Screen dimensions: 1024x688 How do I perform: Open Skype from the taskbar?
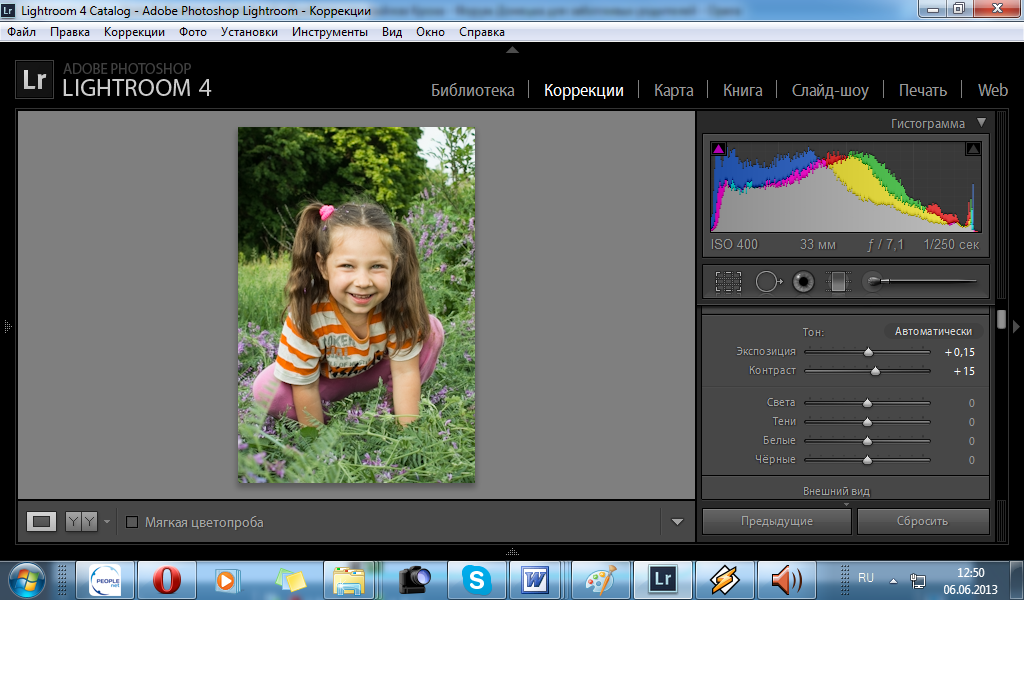pos(477,580)
